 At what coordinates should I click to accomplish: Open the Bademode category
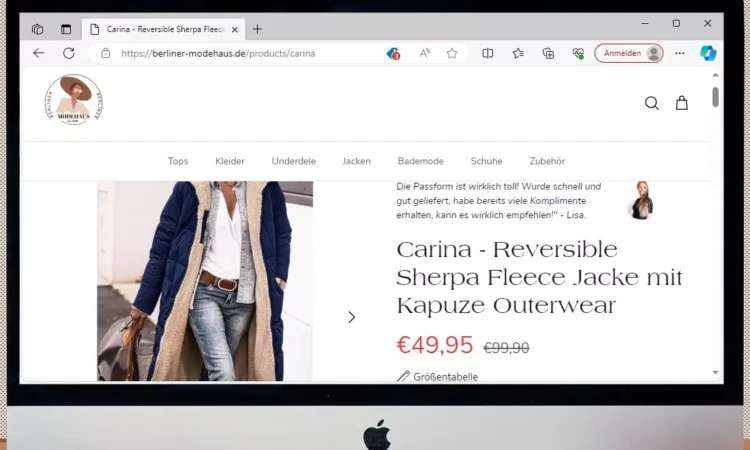click(x=420, y=161)
